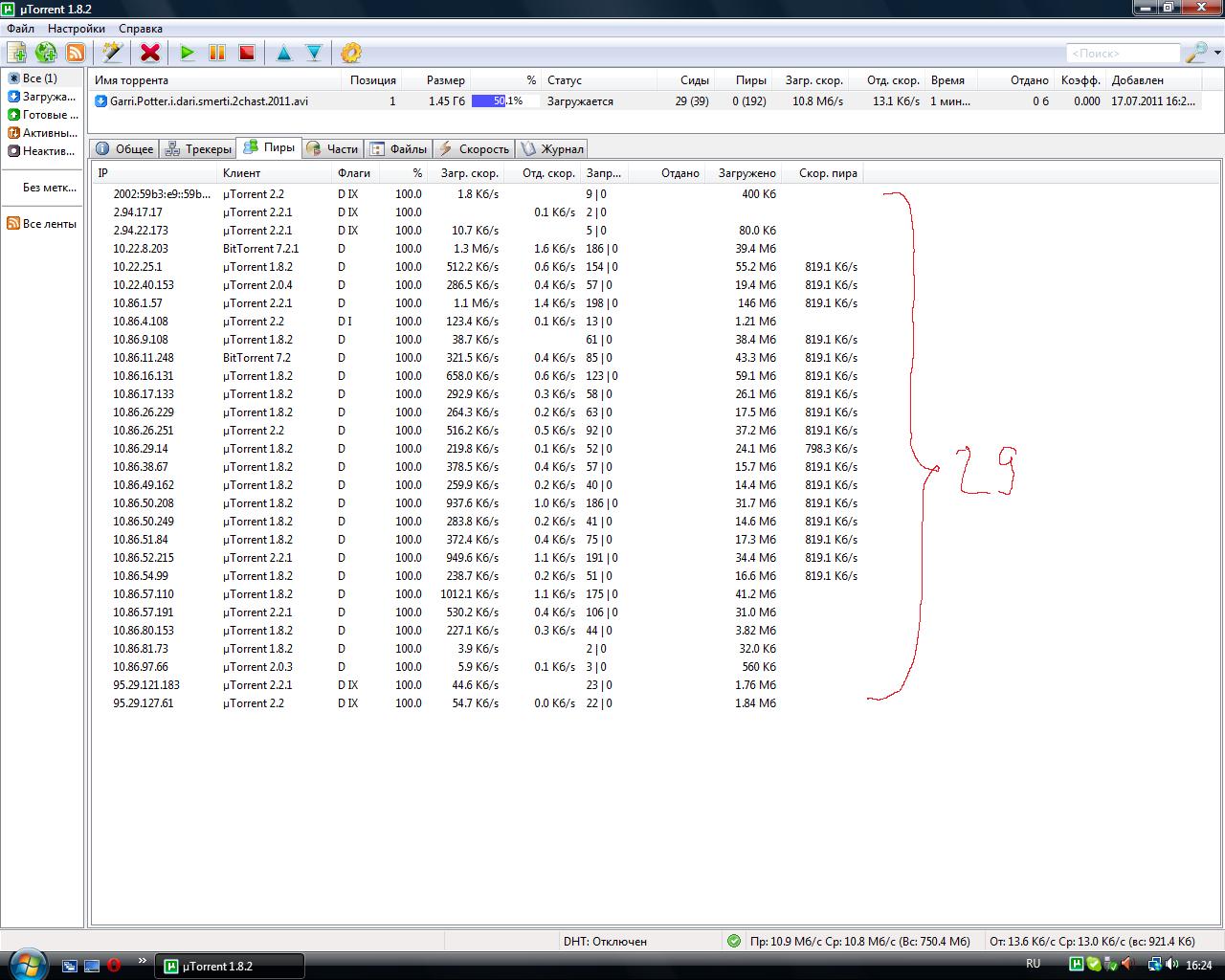Click the Move Down queue arrow icon
This screenshot has height=980, width=1225.
(x=314, y=53)
